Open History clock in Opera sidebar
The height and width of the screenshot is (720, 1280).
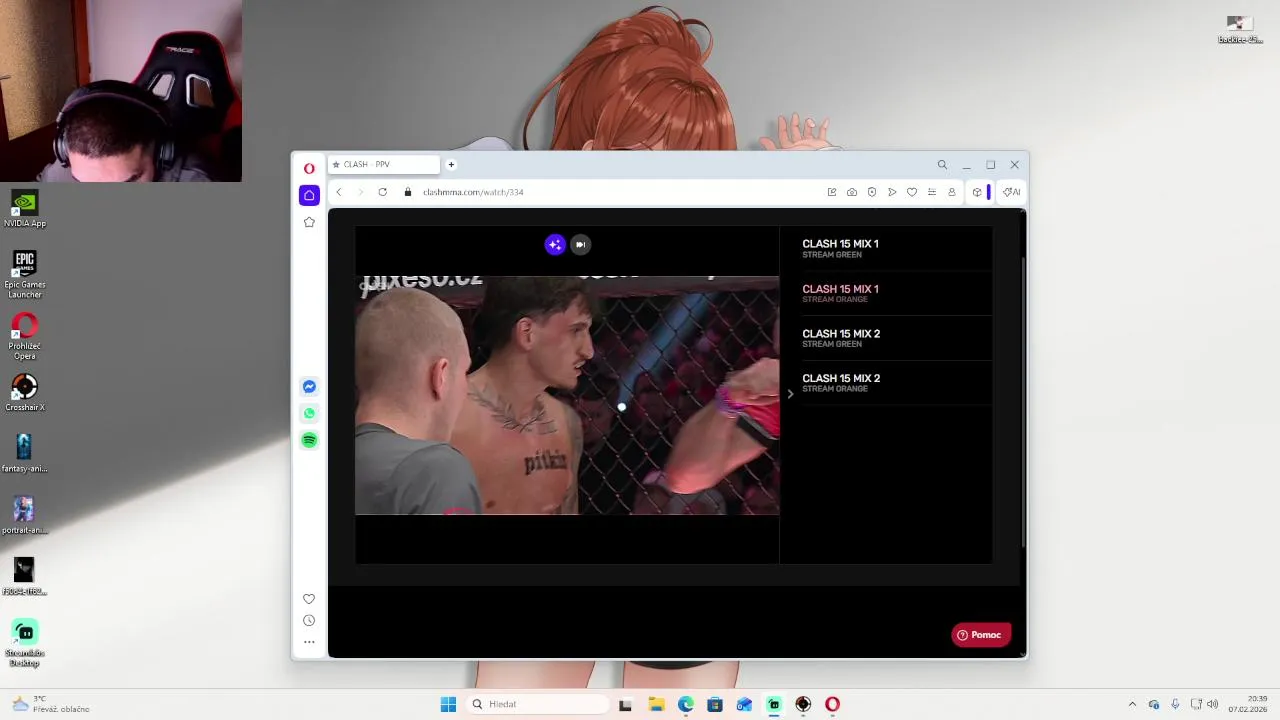pyautogui.click(x=309, y=620)
